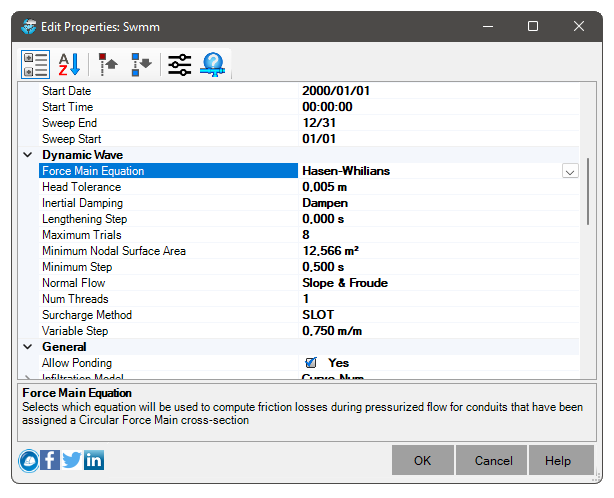Click the Head Tolerance value 0,005 m
614x498 pixels.
325,187
